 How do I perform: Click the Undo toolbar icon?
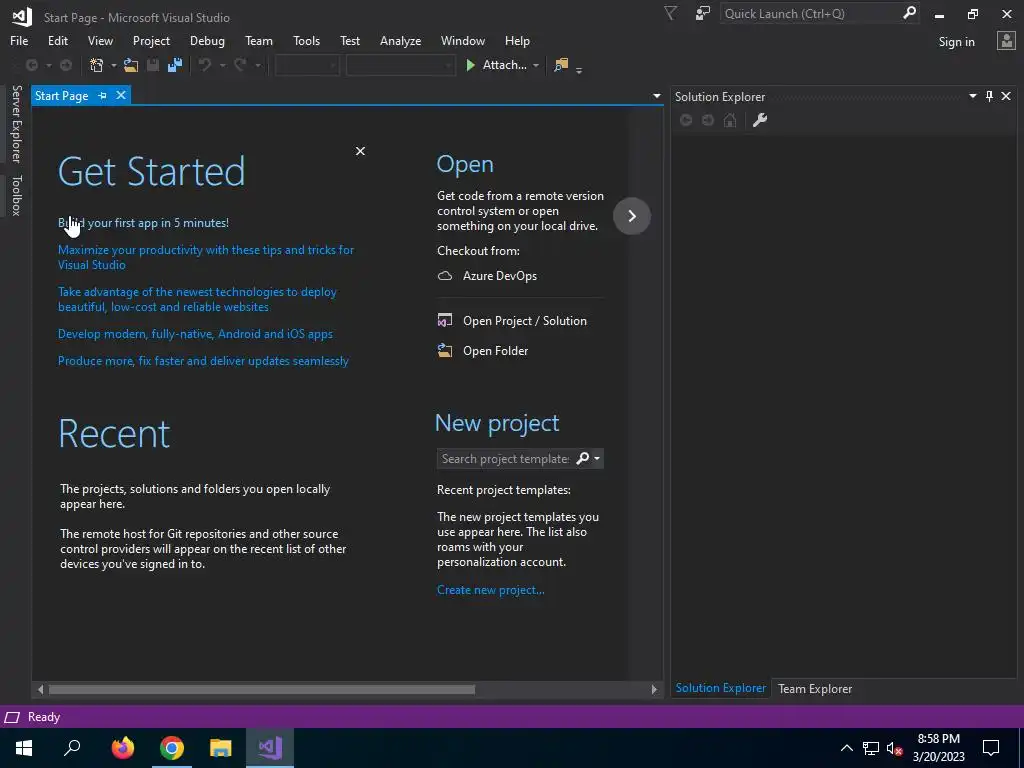point(205,65)
